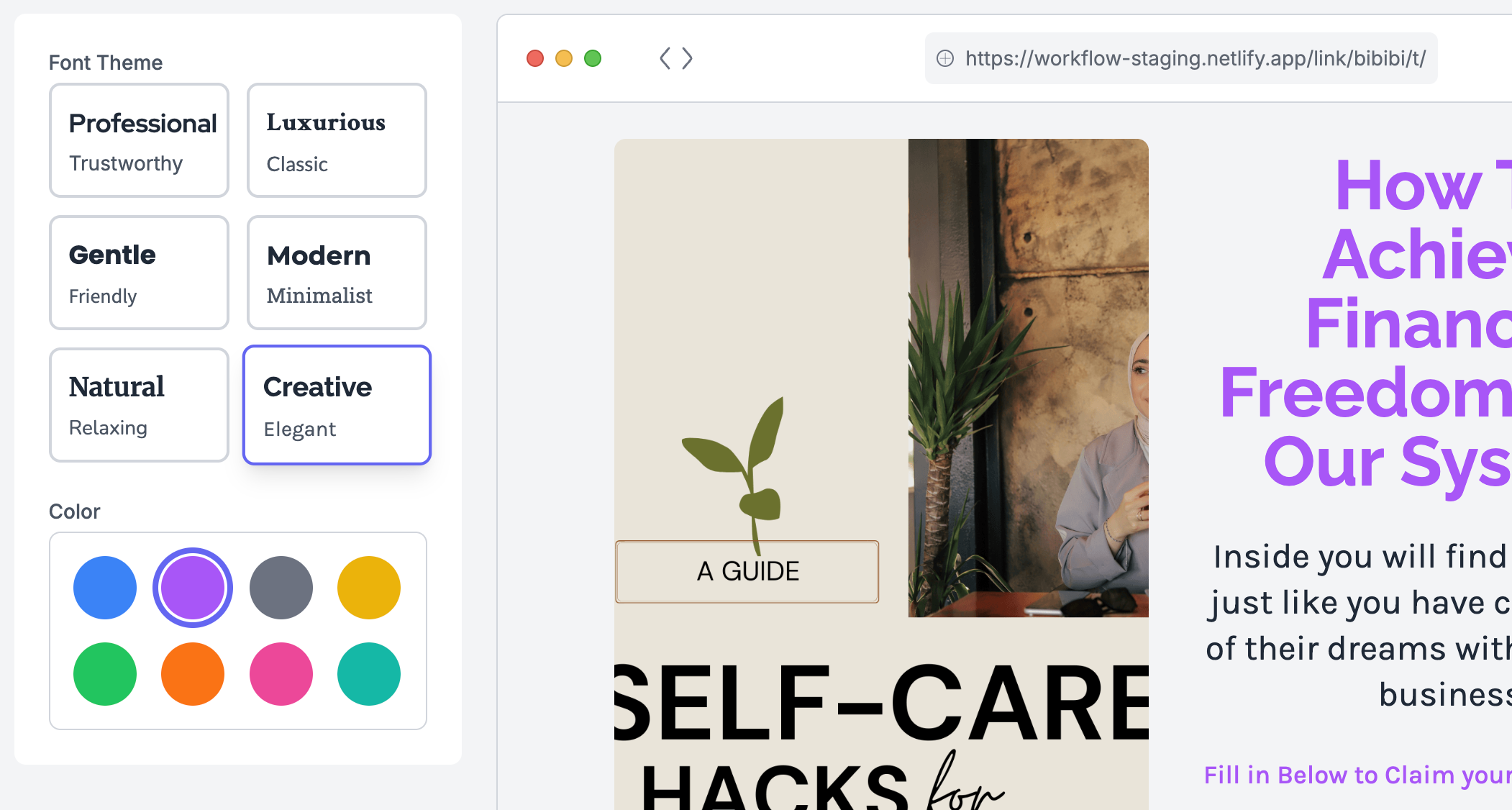Click the workflow-staging URL address field
Viewport: 1512px width, 810px height.
1181,58
